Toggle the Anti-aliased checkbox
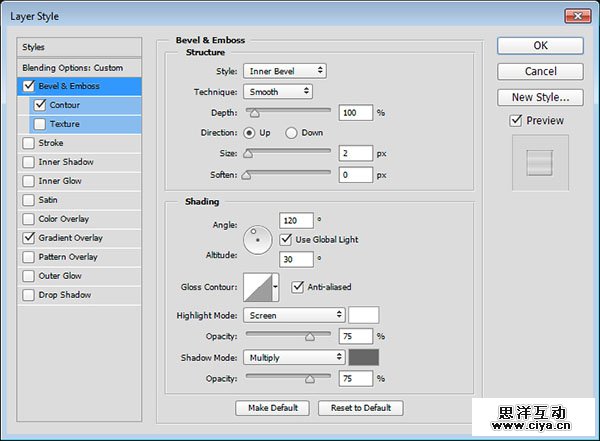600x441 pixels. coord(298,287)
